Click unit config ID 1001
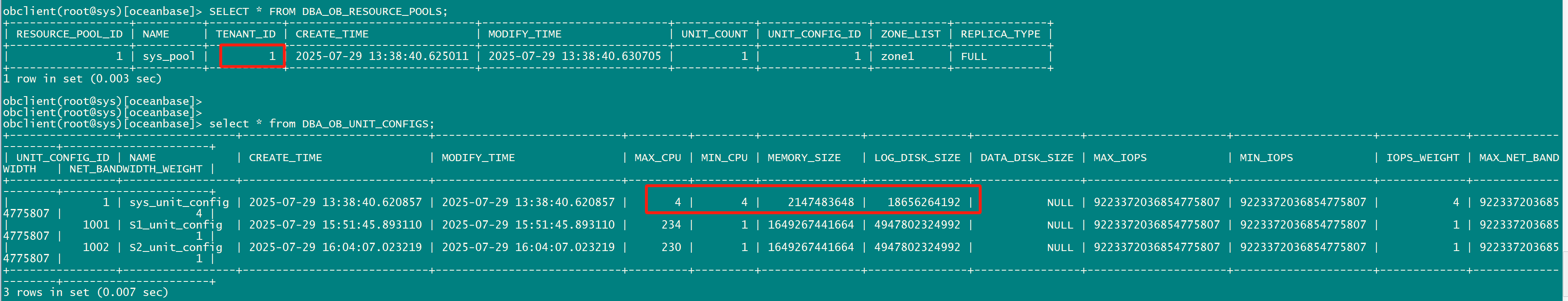 pos(96,225)
